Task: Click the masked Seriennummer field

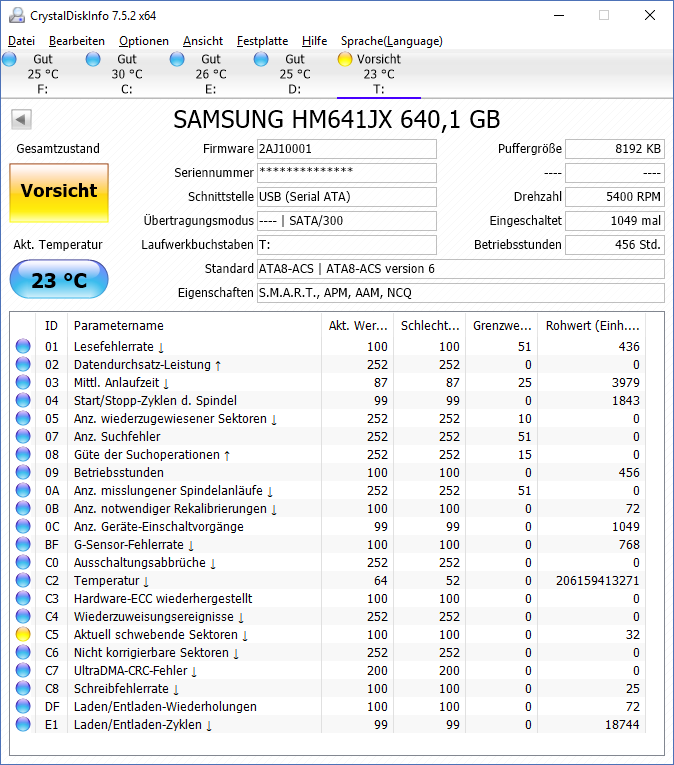Action: (347, 173)
